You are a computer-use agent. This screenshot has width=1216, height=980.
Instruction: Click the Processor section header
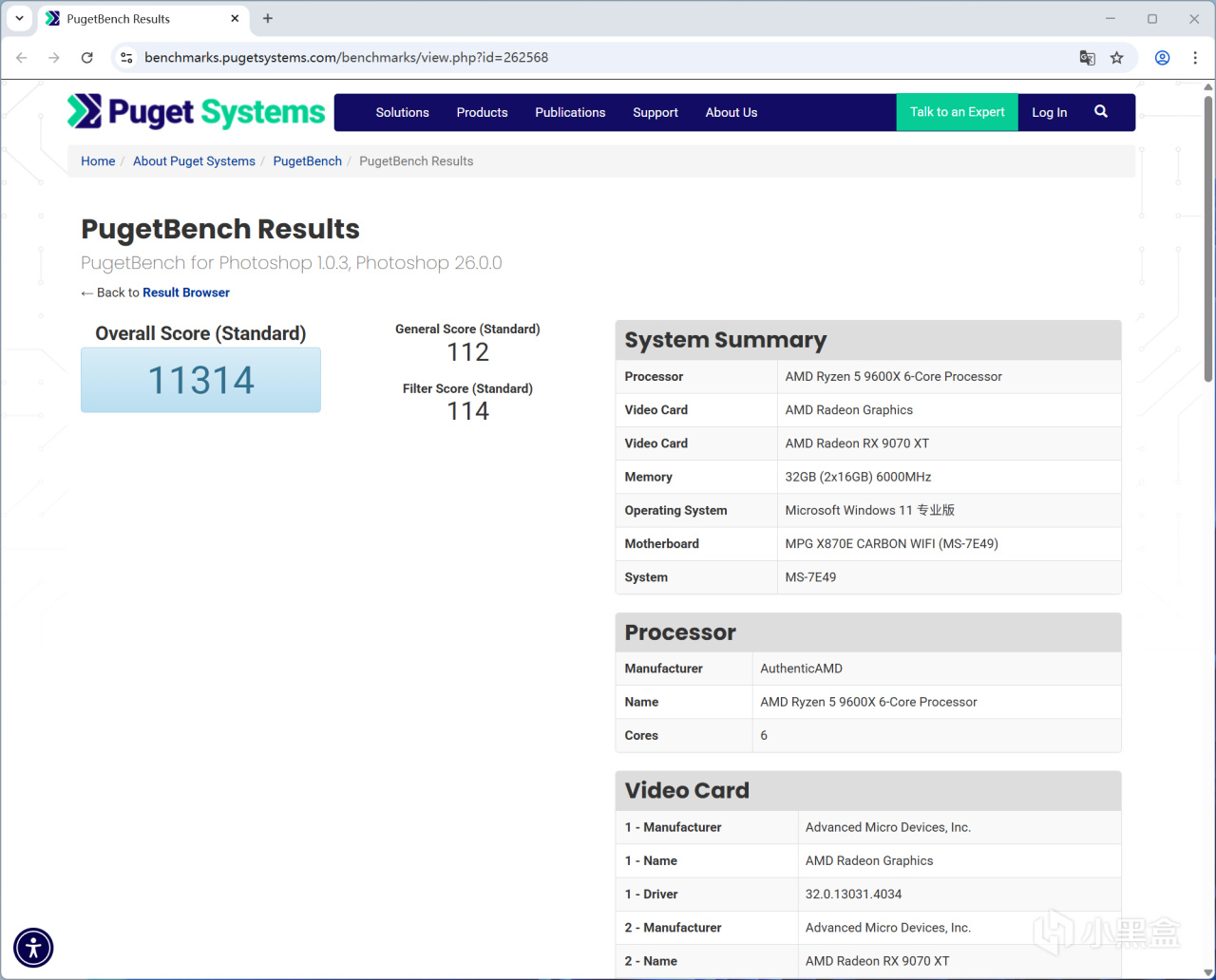click(x=868, y=632)
